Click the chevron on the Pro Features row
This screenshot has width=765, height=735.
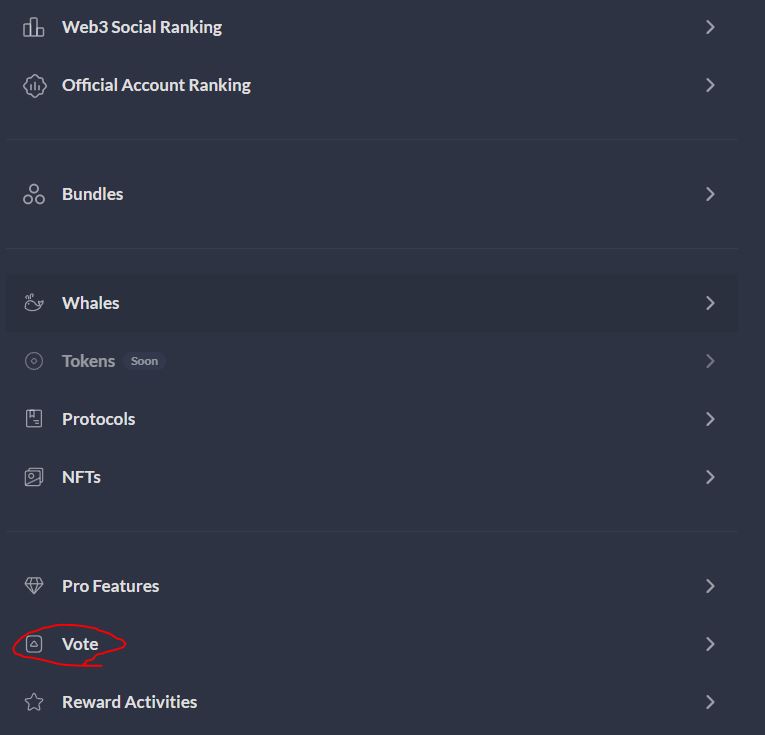coord(710,586)
